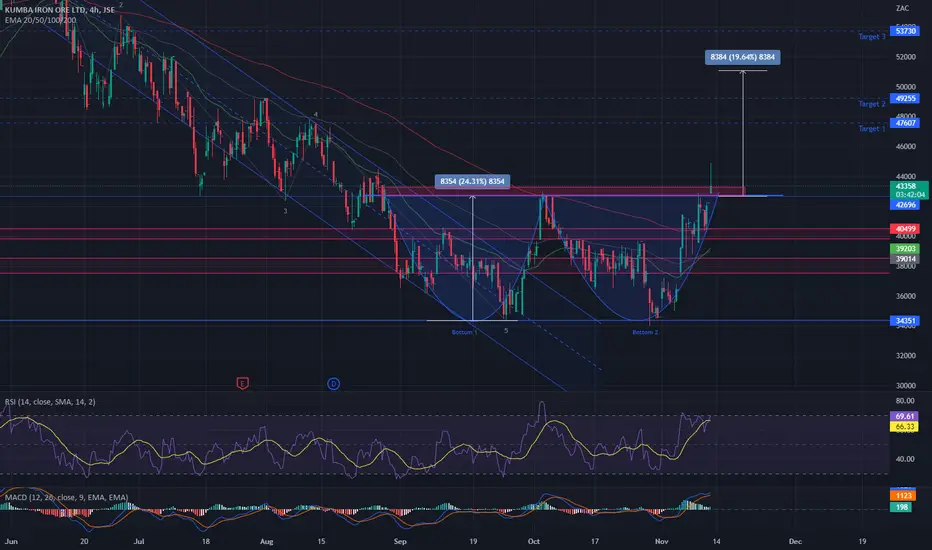The image size is (932, 550).
Task: Select the MACD (12, 26, close, 9) legend
Action: pyautogui.click(x=66, y=497)
